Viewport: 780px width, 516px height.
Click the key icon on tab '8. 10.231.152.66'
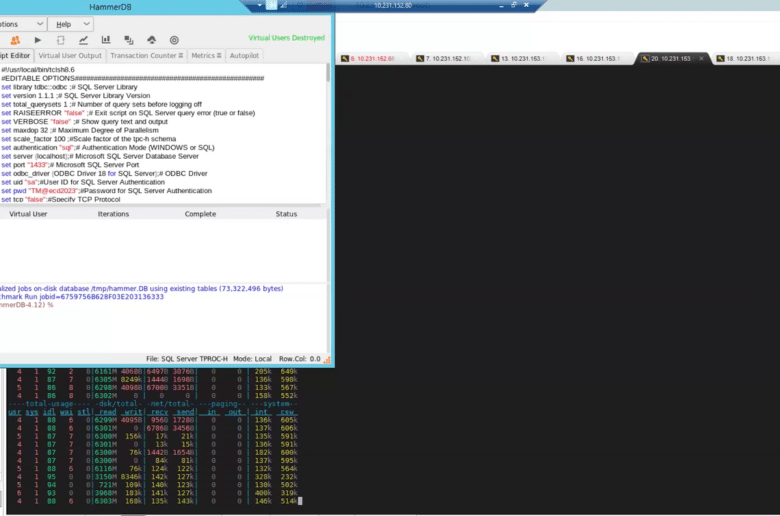[x=345, y=59]
